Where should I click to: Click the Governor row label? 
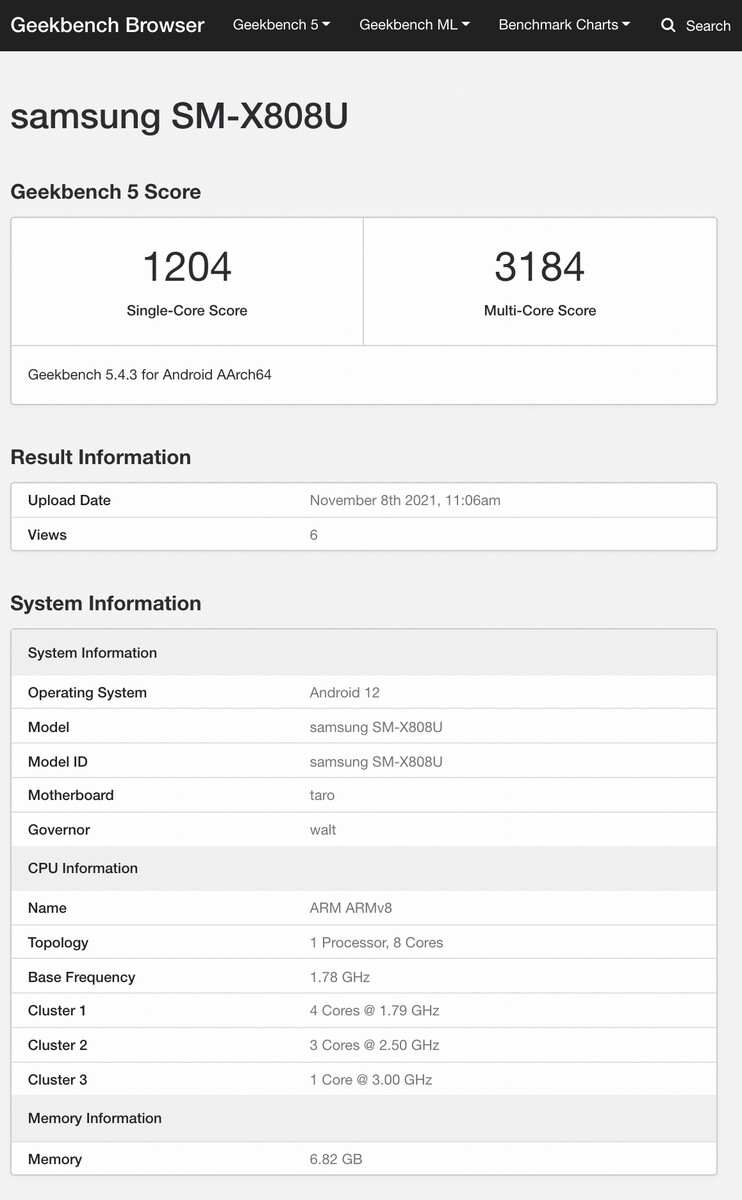[59, 830]
